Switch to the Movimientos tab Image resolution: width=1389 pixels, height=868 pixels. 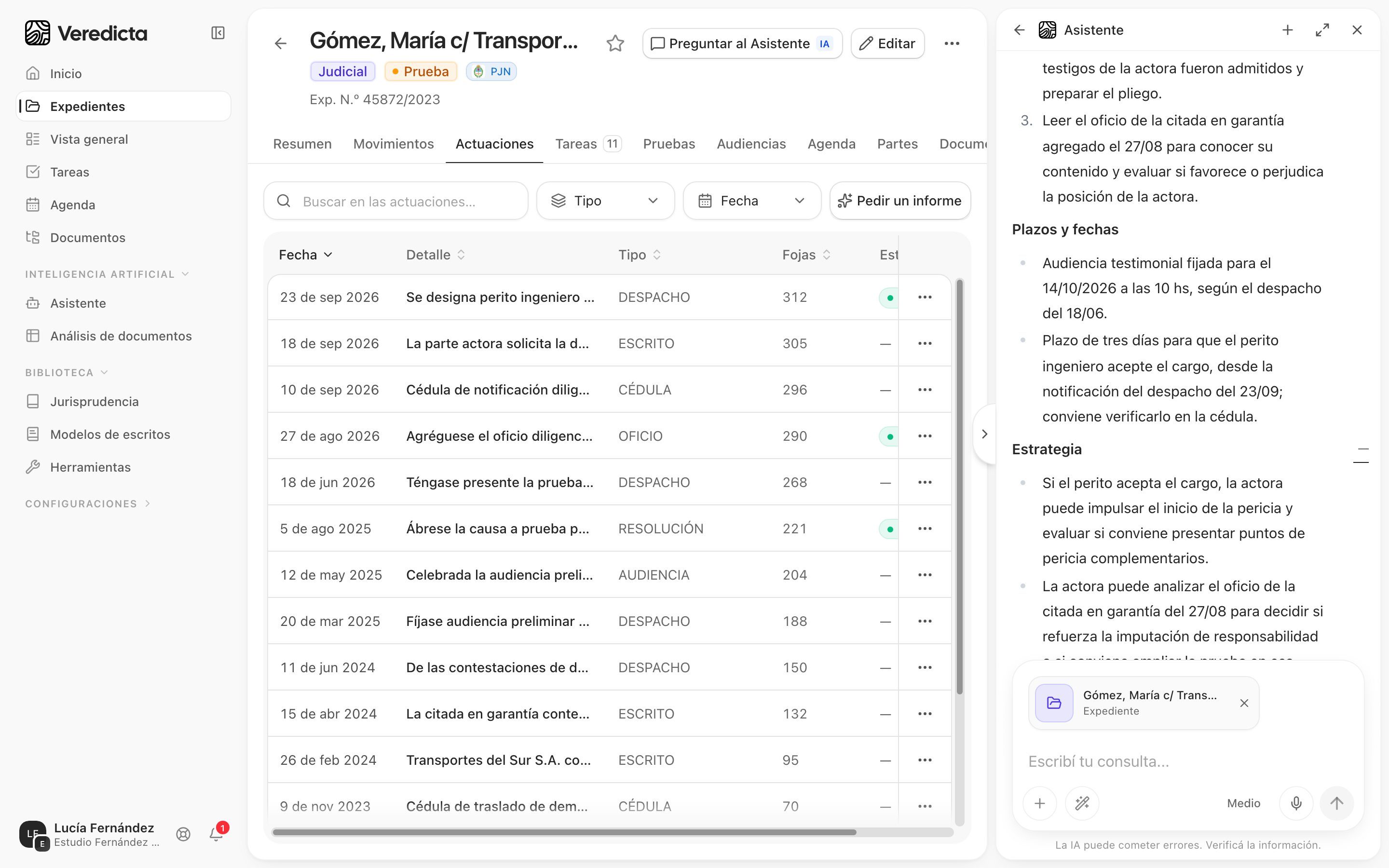coord(393,144)
